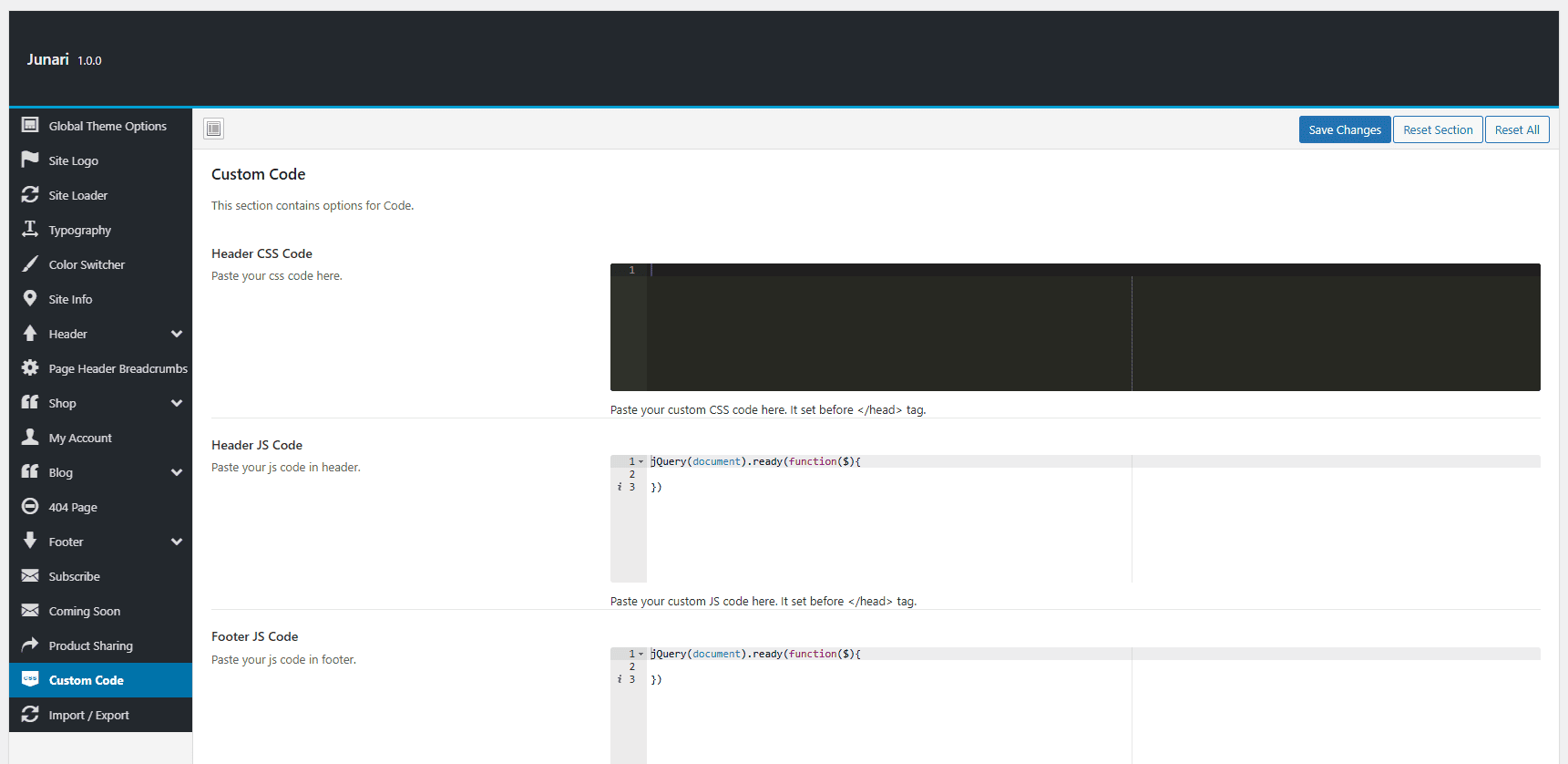Select the Custom Code menu item
This screenshot has width=1568, height=764.
pyautogui.click(x=100, y=680)
